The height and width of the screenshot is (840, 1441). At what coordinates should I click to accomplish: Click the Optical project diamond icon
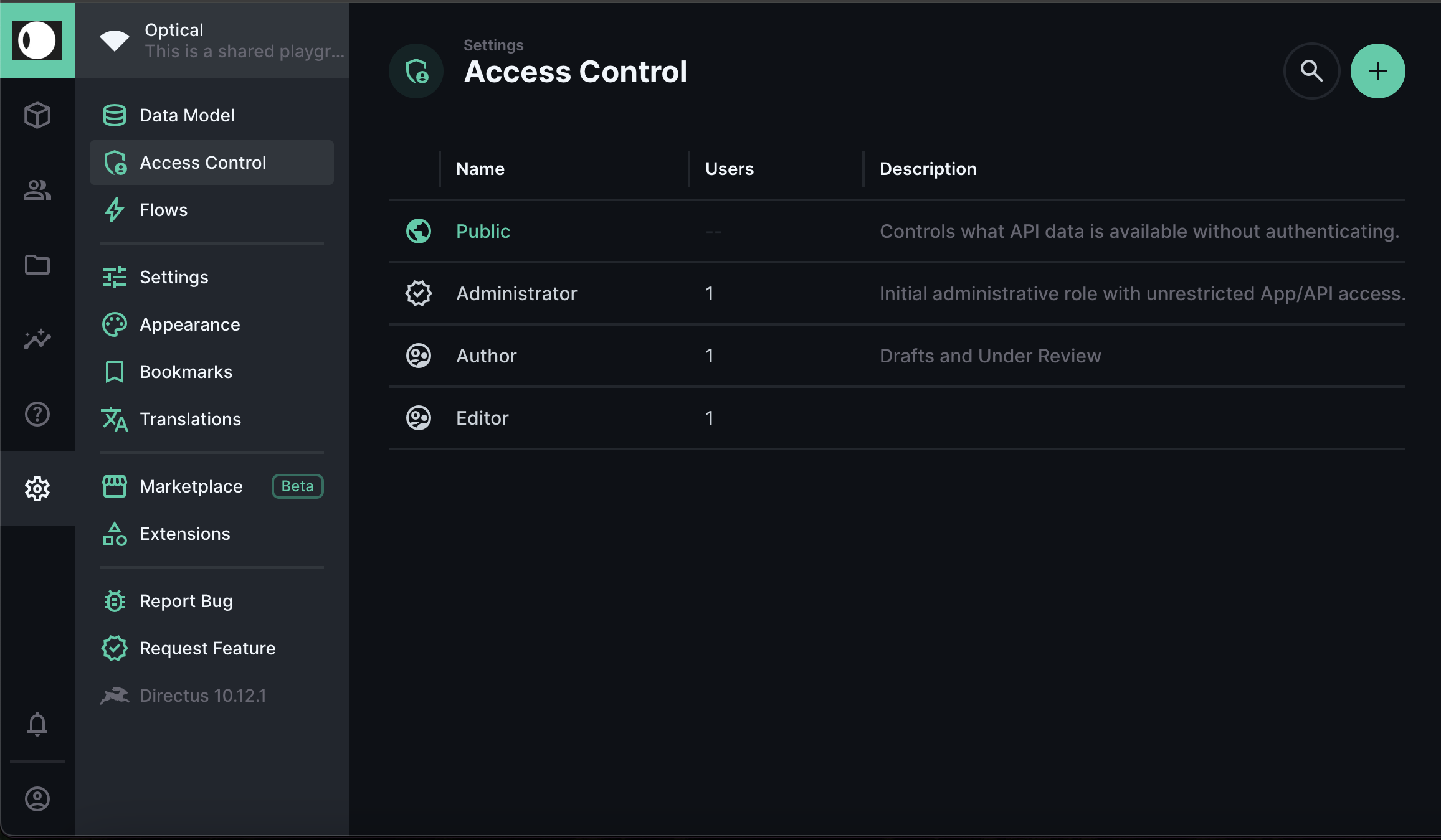pos(115,41)
